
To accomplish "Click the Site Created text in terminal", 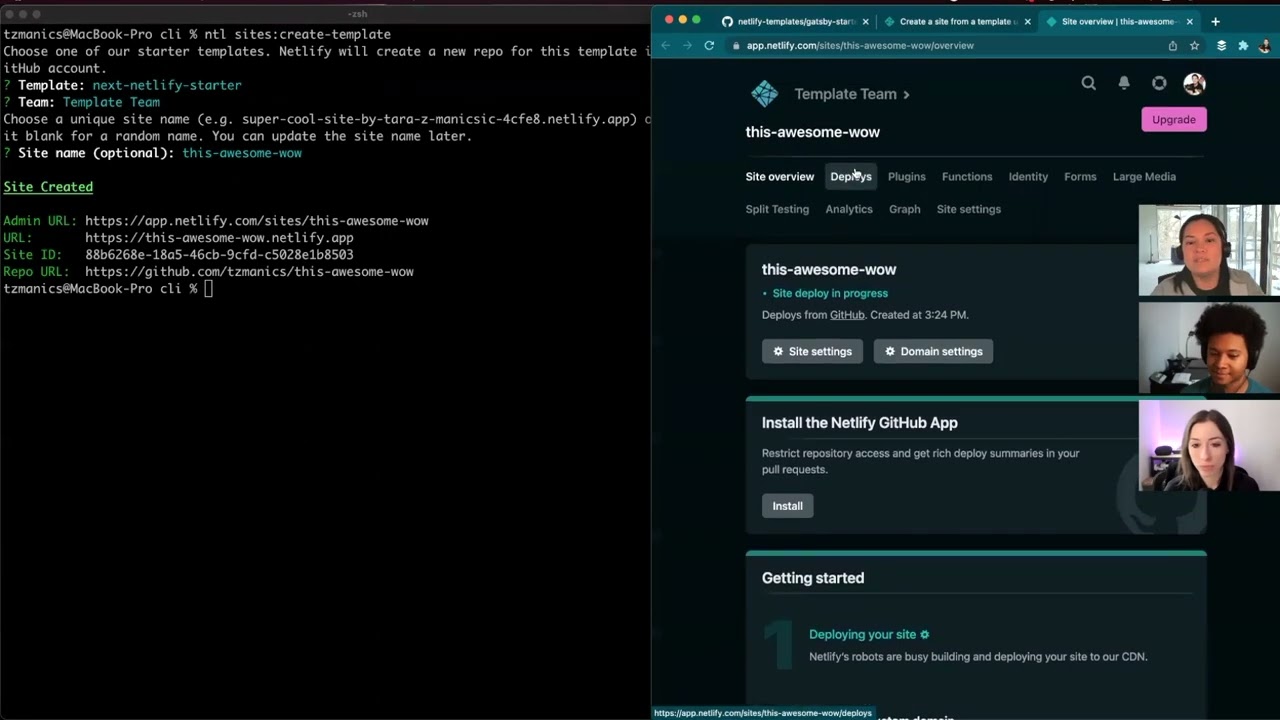I will click(48, 187).
